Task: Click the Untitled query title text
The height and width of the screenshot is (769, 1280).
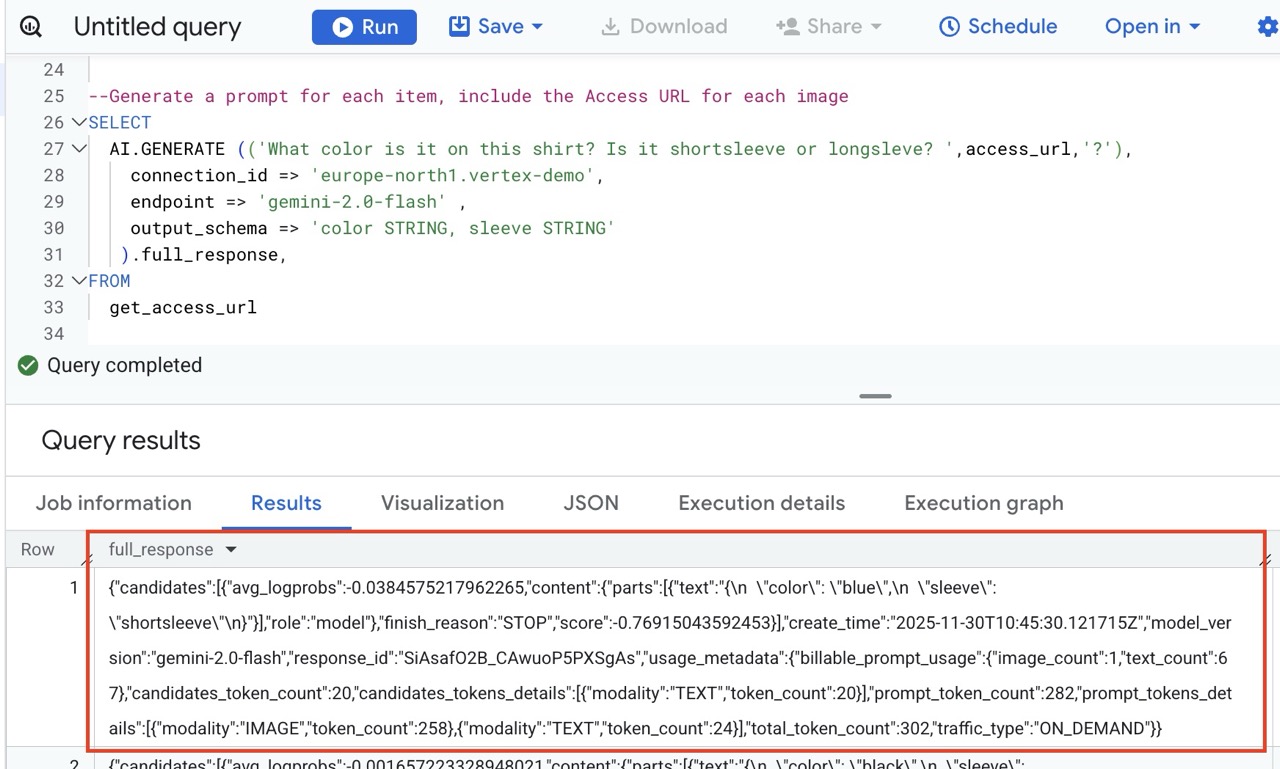Action: [x=157, y=27]
